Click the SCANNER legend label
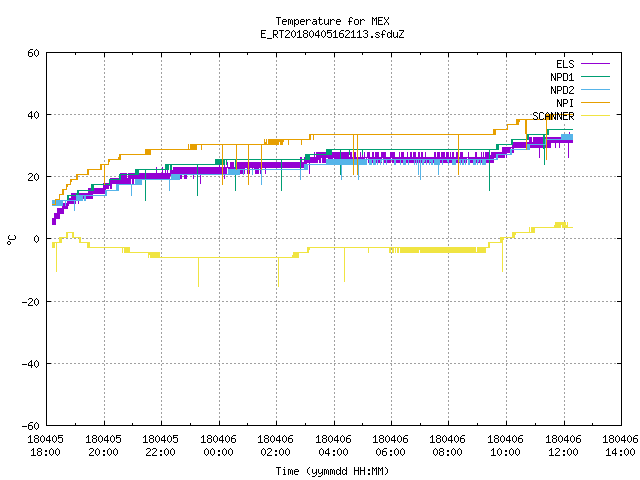 [553, 116]
